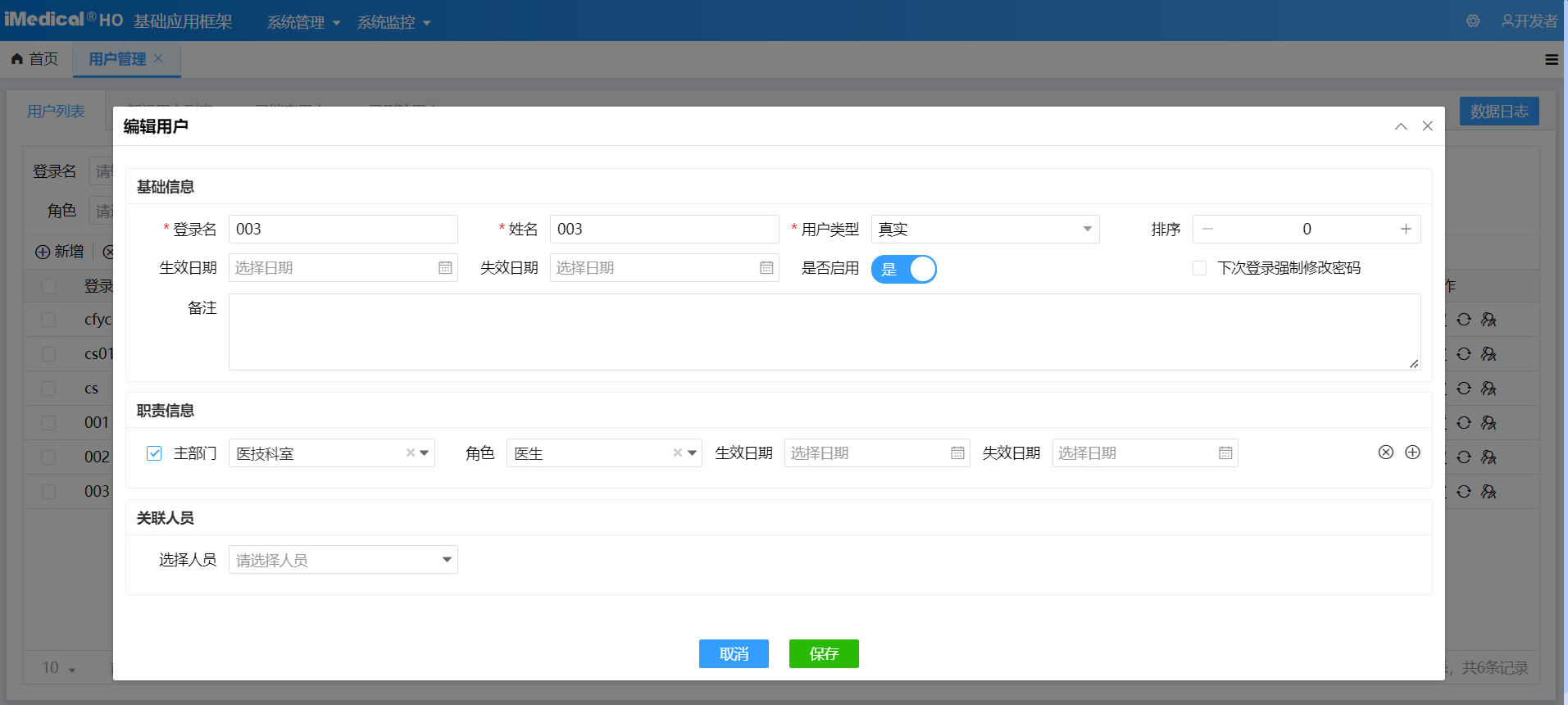The image size is (1568, 705).
Task: Select all rows via header checkbox
Action: tap(49, 286)
